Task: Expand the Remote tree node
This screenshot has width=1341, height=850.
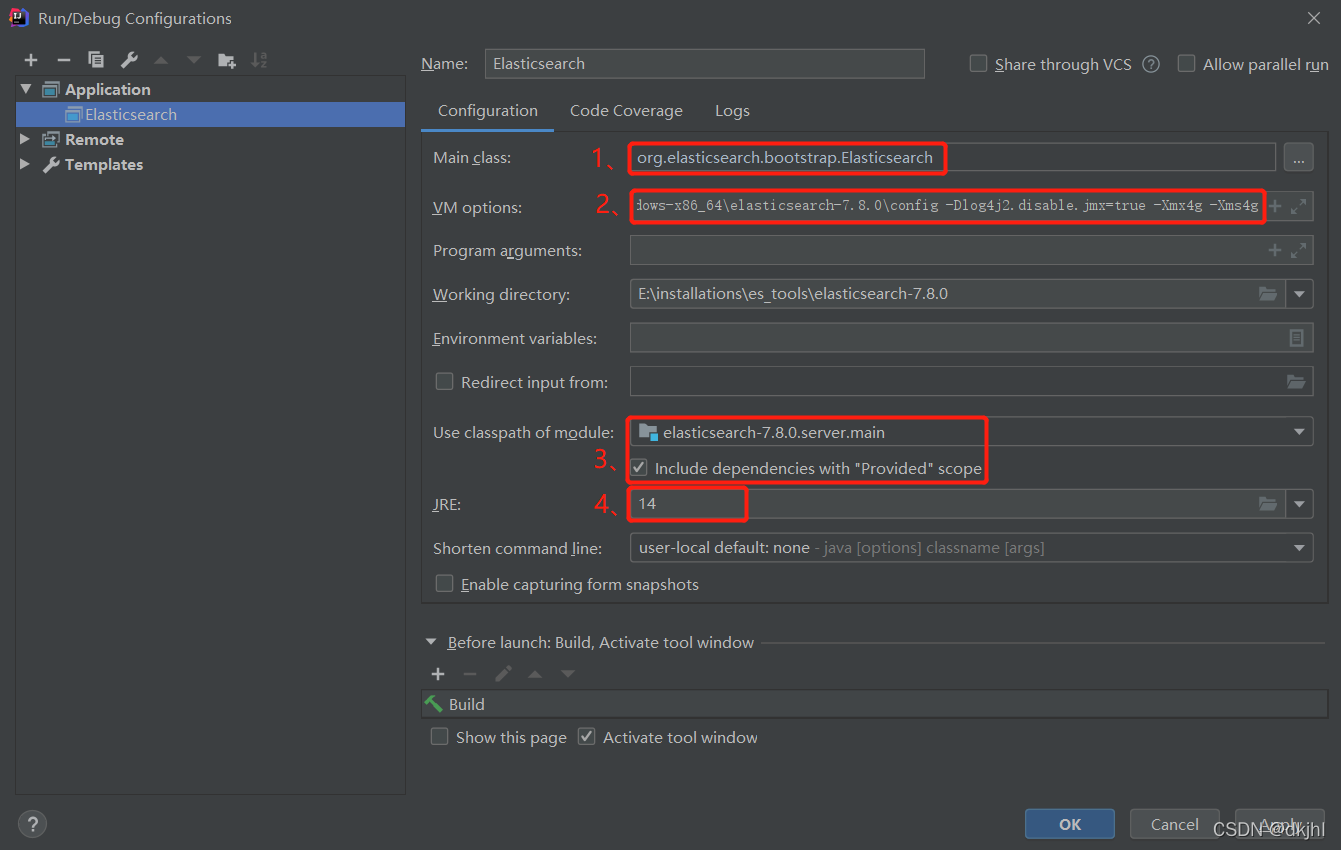Action: pos(26,139)
